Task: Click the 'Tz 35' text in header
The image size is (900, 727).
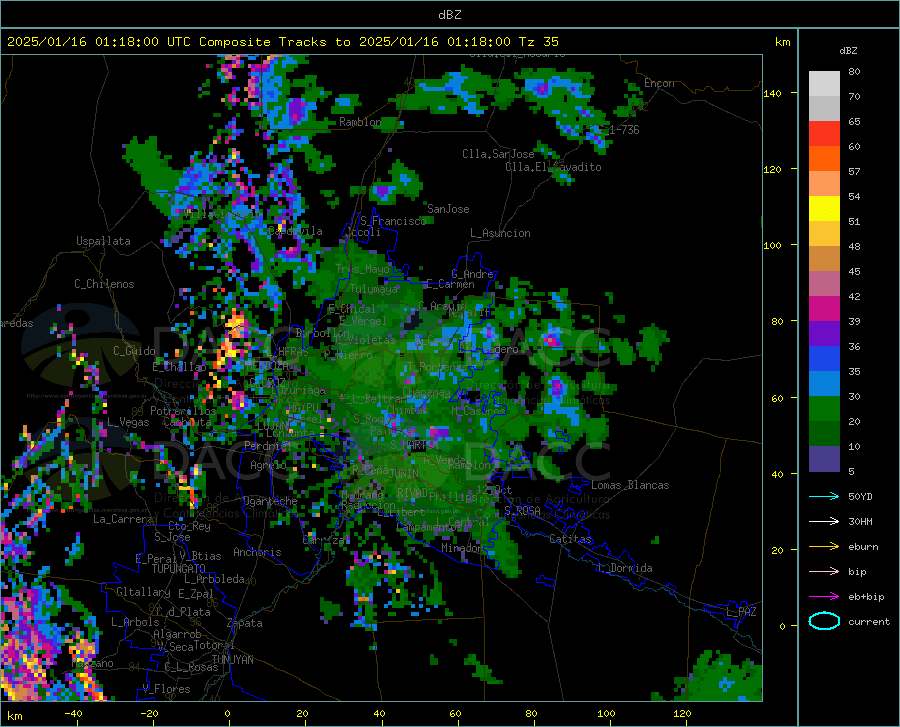Action: click(x=538, y=42)
